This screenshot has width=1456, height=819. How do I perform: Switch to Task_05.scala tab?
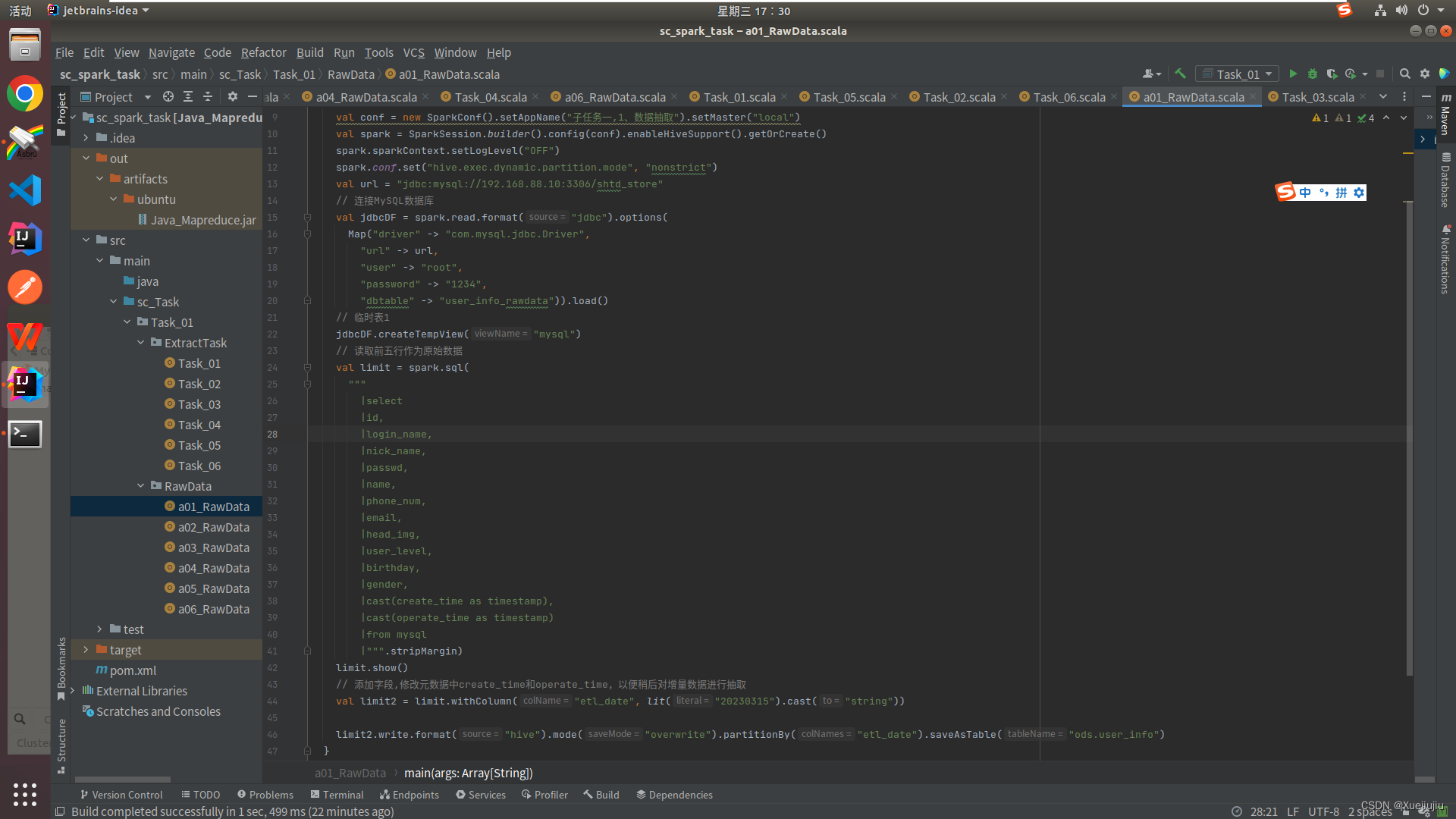coord(849,96)
